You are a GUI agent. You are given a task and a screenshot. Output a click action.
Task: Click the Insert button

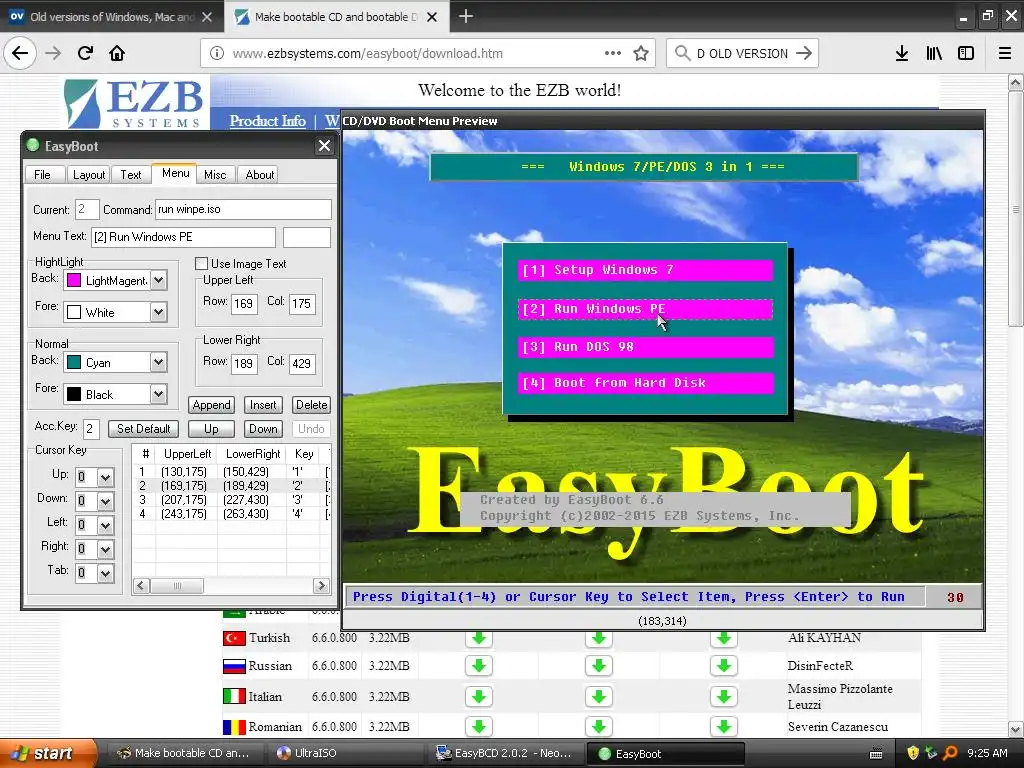click(263, 405)
